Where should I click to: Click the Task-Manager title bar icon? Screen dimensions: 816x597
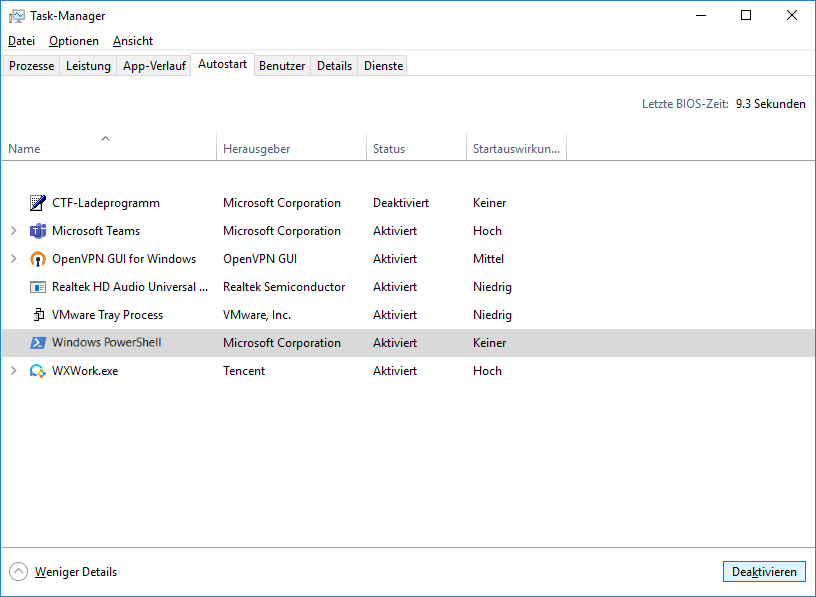point(17,16)
